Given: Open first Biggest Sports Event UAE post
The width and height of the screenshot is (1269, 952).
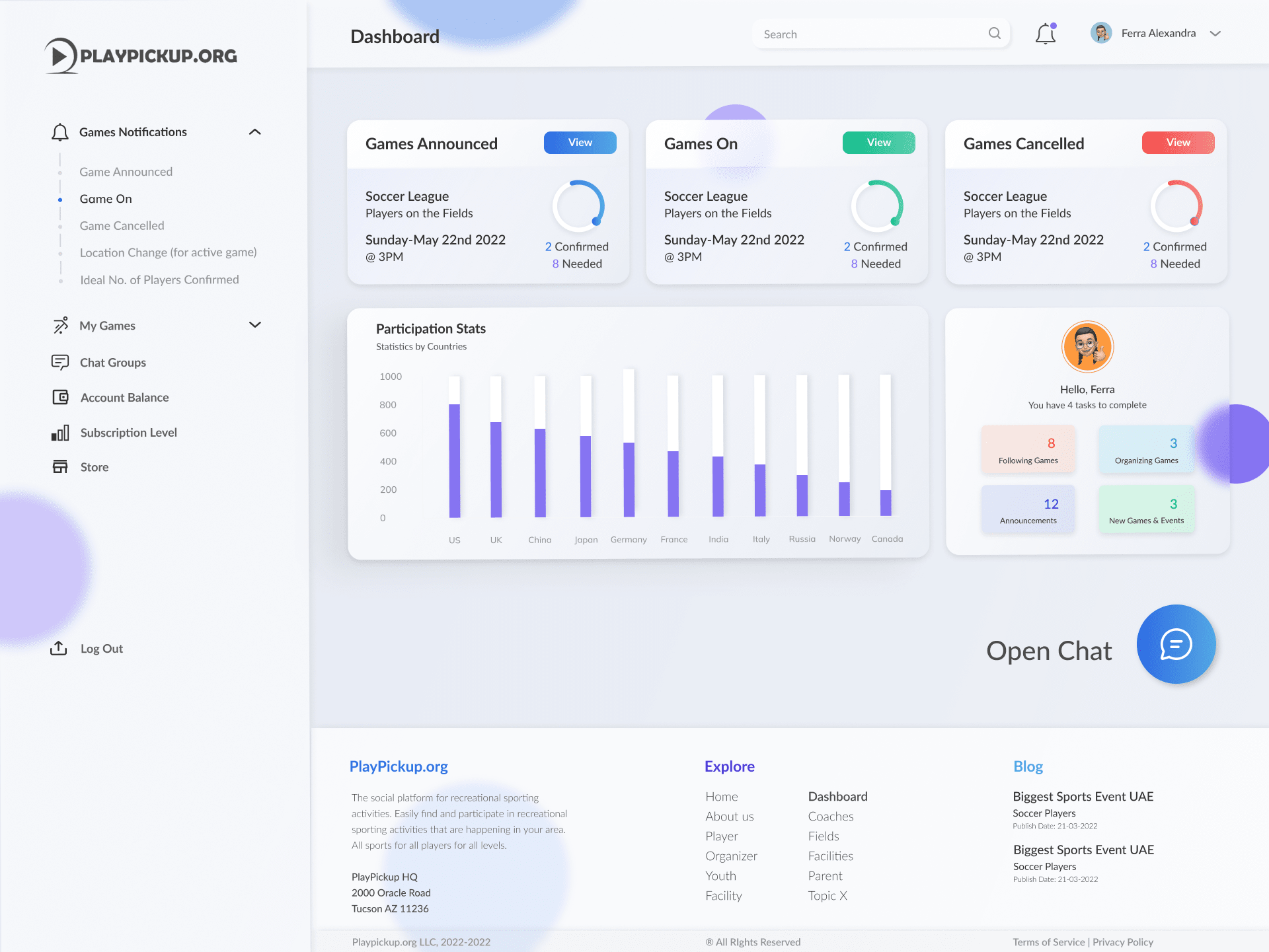Looking at the screenshot, I should click(x=1083, y=797).
